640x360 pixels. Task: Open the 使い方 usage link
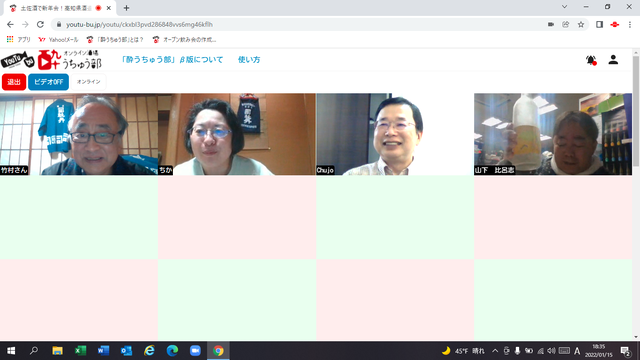249,60
